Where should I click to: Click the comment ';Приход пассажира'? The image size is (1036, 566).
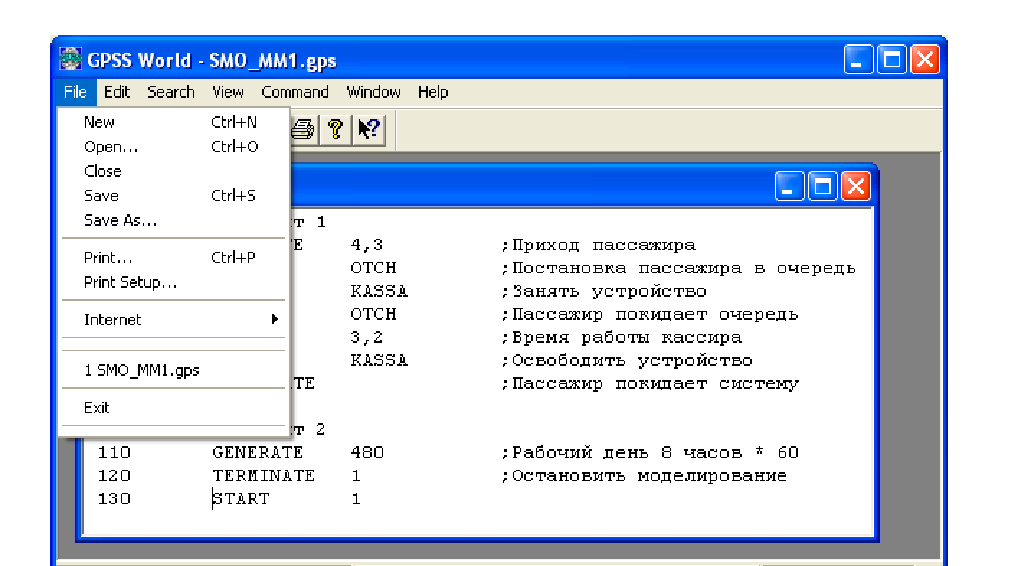pos(599,245)
